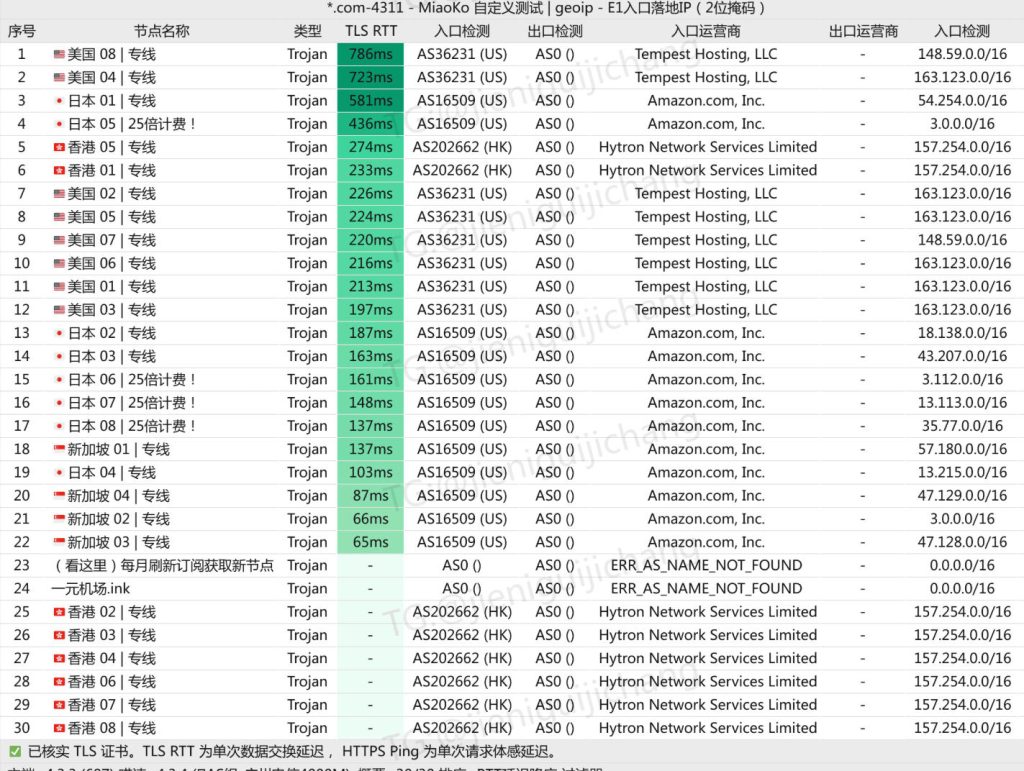Click the Singapore flag beside 新加坡 01 | 专线
The image size is (1024, 771).
pos(59,449)
